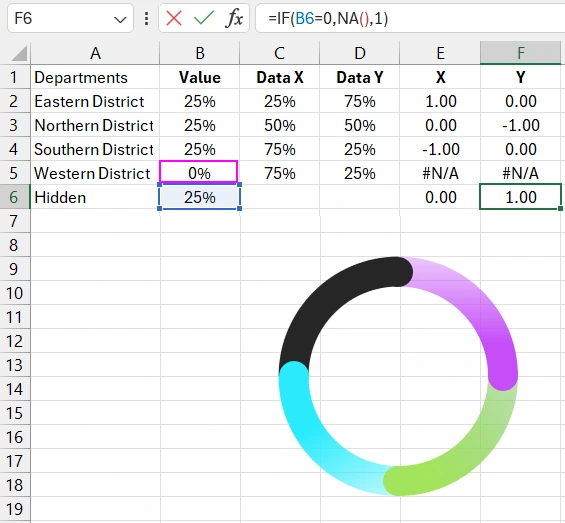Click the active cell F6 showing 1.00
Viewport: 565px width, 523px height.
(x=520, y=196)
